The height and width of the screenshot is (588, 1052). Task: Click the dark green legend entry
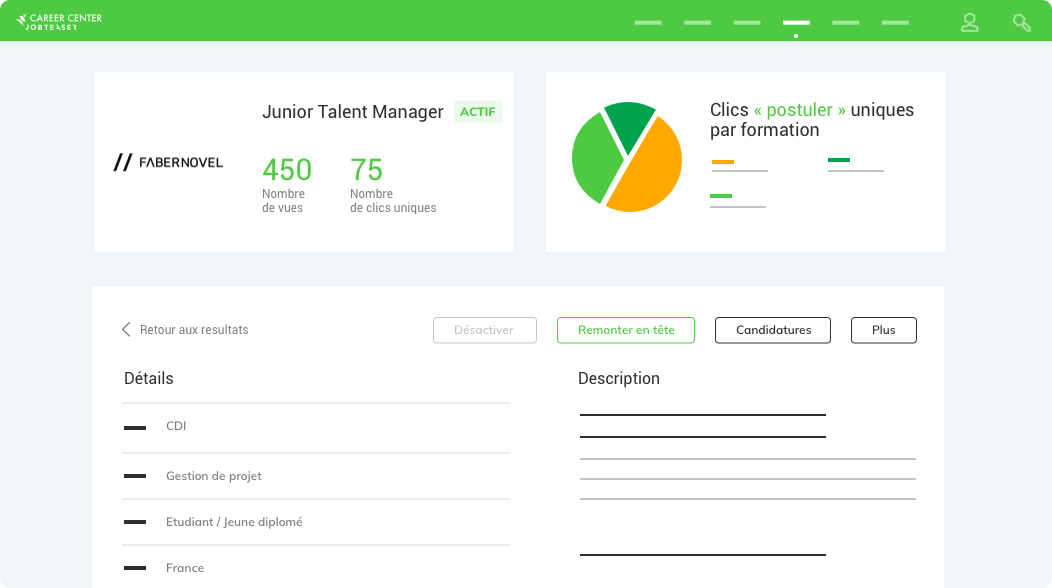855,165
